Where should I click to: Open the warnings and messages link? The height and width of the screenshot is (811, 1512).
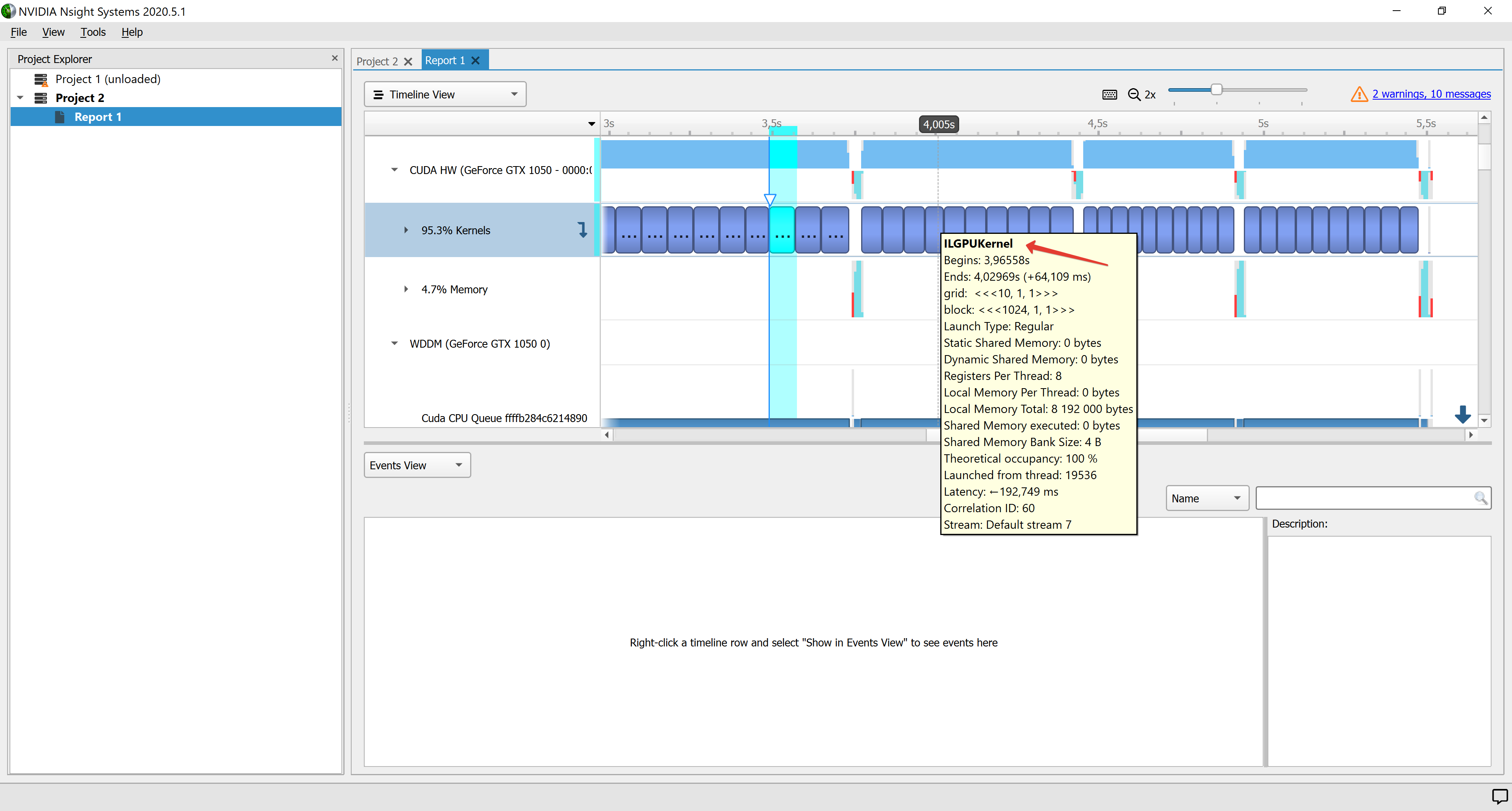(1430, 94)
